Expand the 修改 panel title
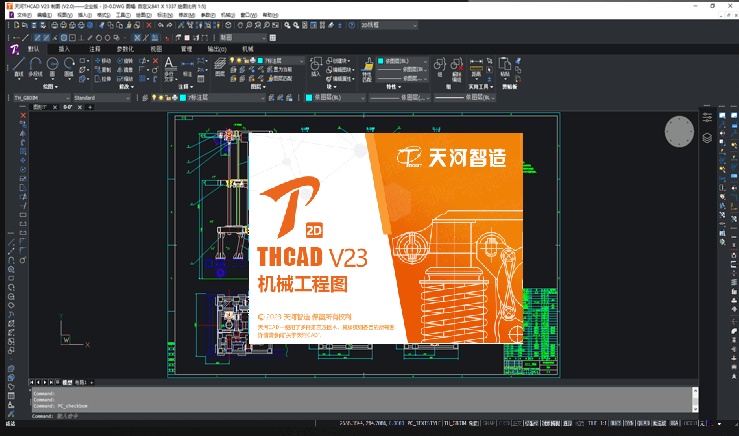The width and height of the screenshot is (739, 436). (x=125, y=87)
